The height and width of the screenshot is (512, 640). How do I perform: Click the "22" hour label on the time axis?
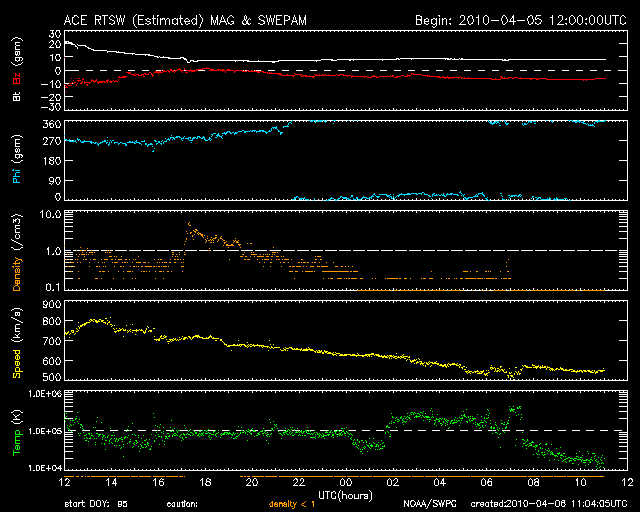(x=299, y=482)
